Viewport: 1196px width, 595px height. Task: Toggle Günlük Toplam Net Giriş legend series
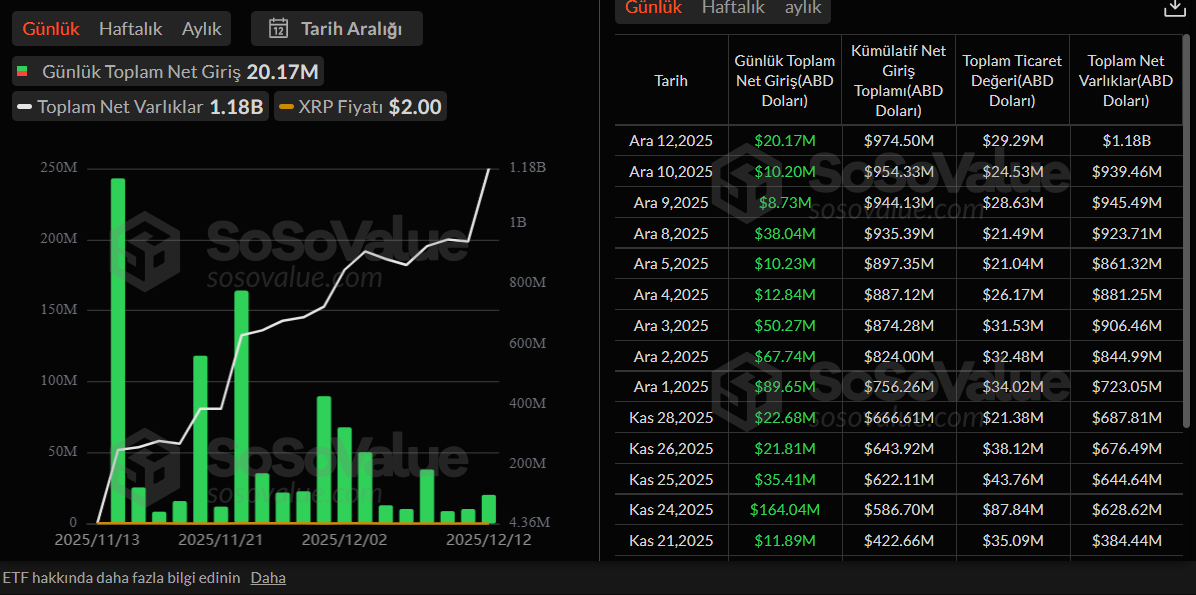click(x=168, y=72)
